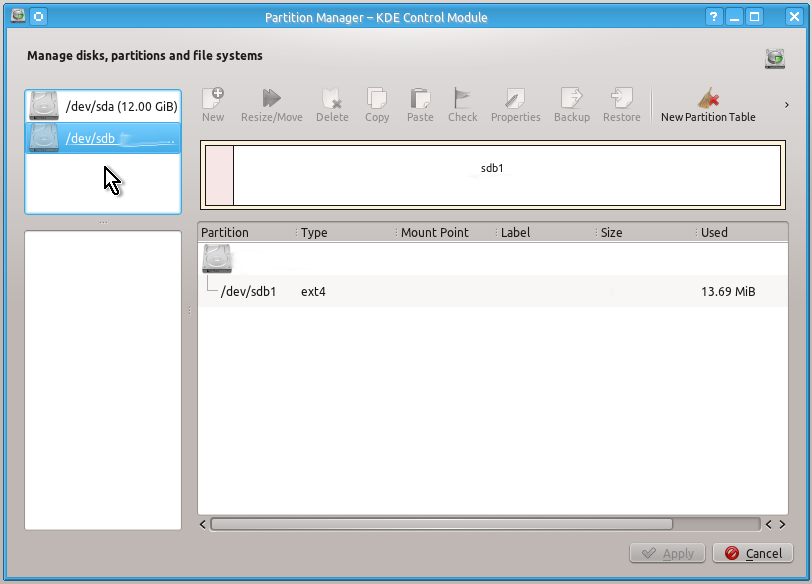812x584 pixels.
Task: Click the Help question mark title button
Action: coord(714,17)
